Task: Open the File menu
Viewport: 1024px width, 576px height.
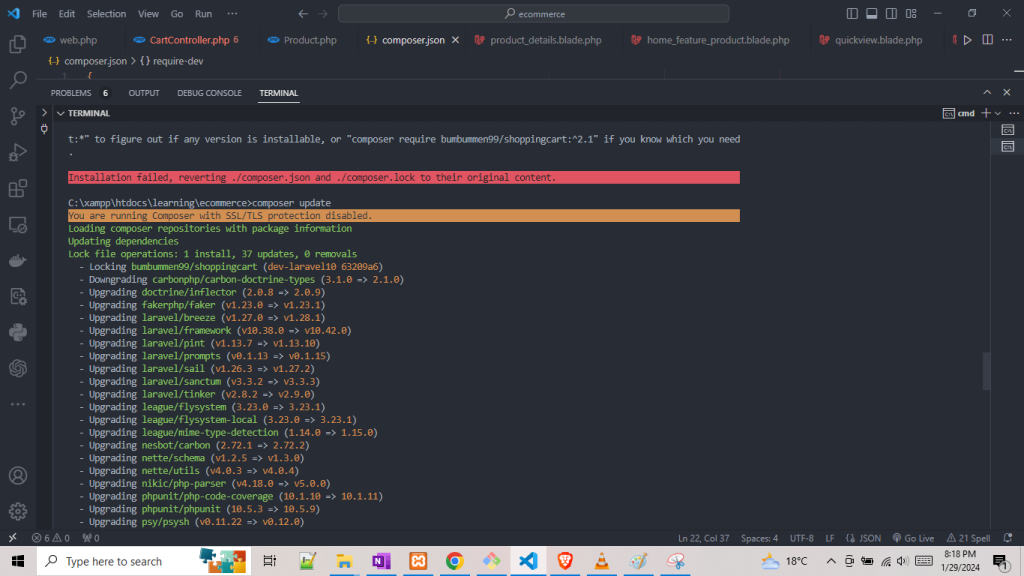Action: (x=39, y=13)
